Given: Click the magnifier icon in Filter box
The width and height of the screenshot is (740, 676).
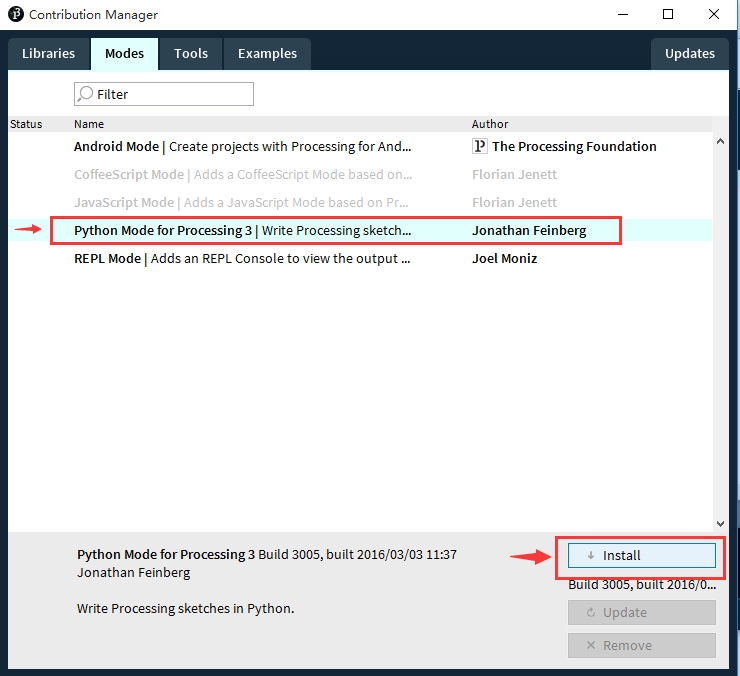Looking at the screenshot, I should tap(85, 94).
